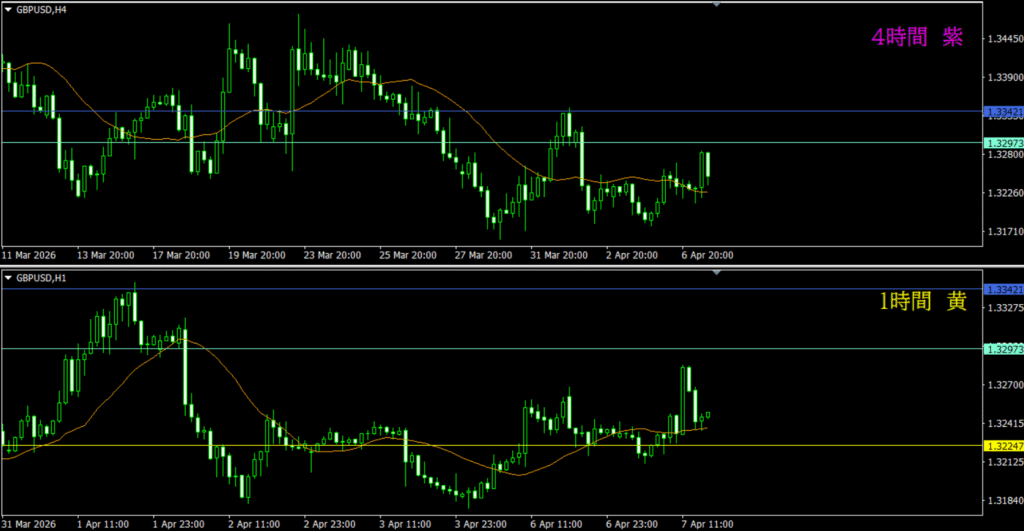The height and width of the screenshot is (531, 1024).
Task: Open the dropdown arrow beside GBPUSD,H1
Action: [8, 277]
